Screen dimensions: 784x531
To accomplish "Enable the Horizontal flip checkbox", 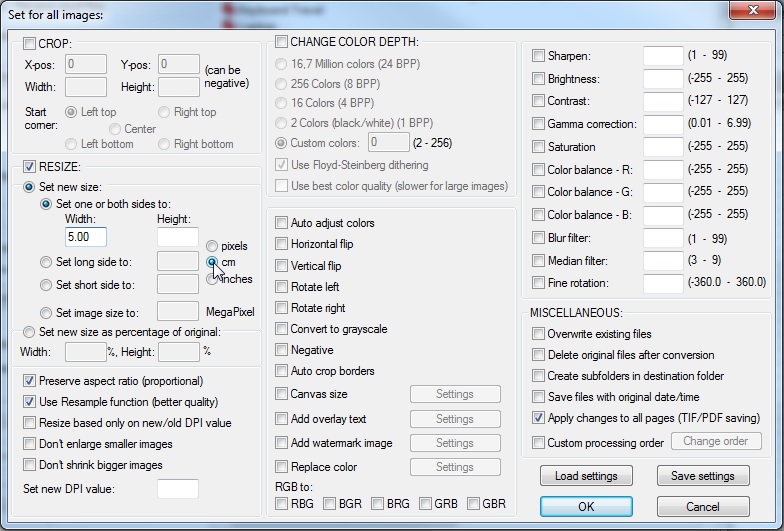I will click(x=282, y=244).
